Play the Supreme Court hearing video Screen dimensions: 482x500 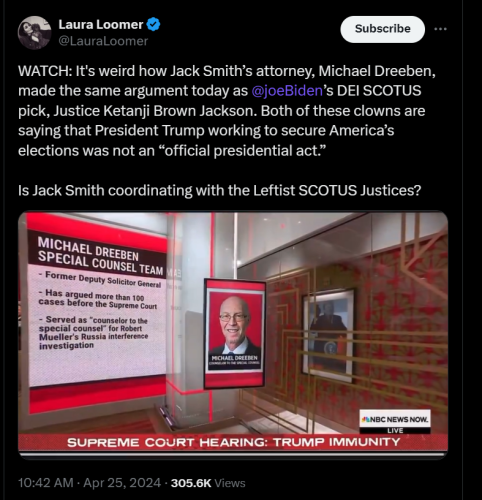(x=233, y=335)
